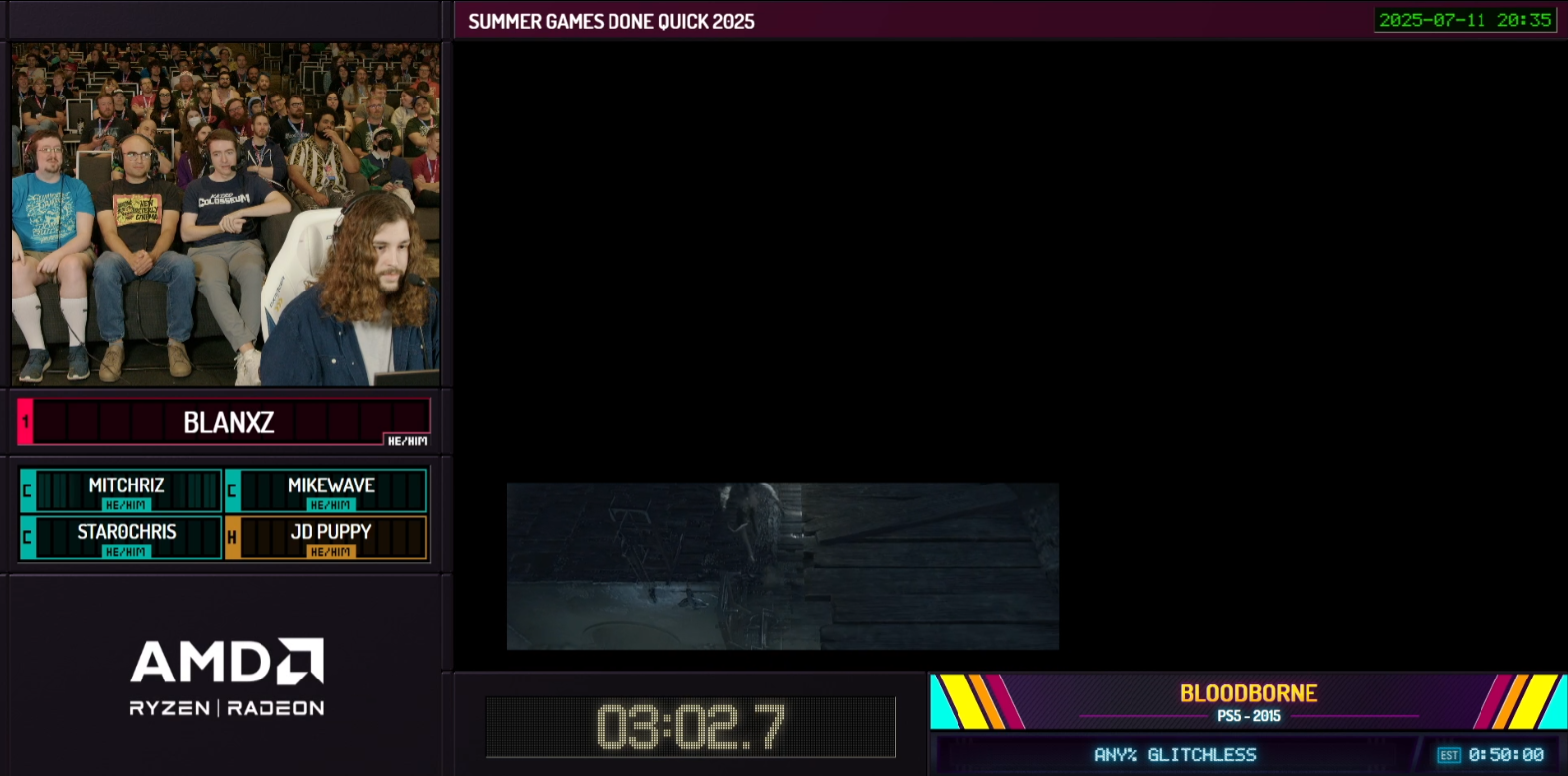Click the HE/HIM pronoun tag under BLANXZ
Screen dimensions: 1568x776
click(x=407, y=441)
